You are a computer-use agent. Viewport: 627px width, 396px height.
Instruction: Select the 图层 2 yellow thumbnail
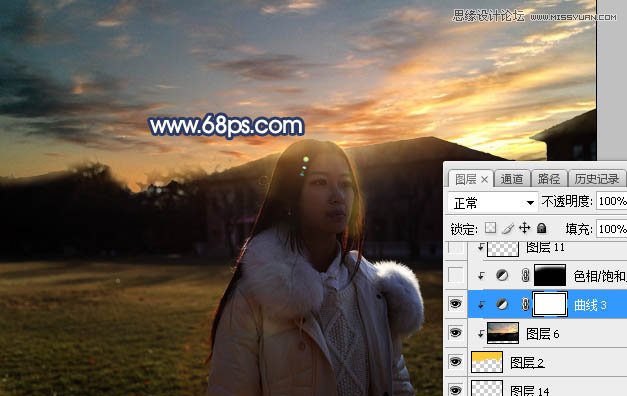pyautogui.click(x=487, y=362)
